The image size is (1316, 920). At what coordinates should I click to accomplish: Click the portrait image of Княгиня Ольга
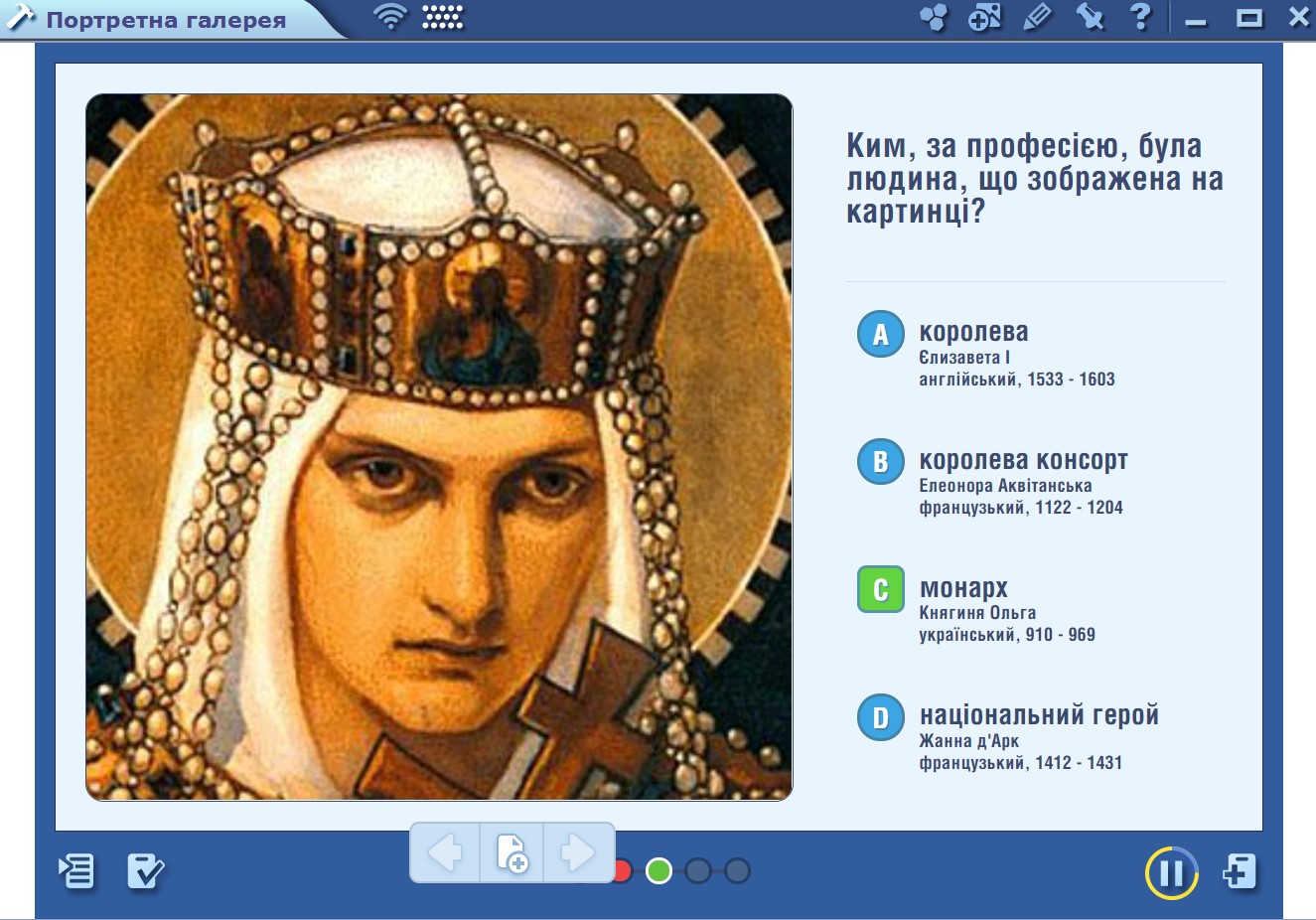click(x=439, y=447)
